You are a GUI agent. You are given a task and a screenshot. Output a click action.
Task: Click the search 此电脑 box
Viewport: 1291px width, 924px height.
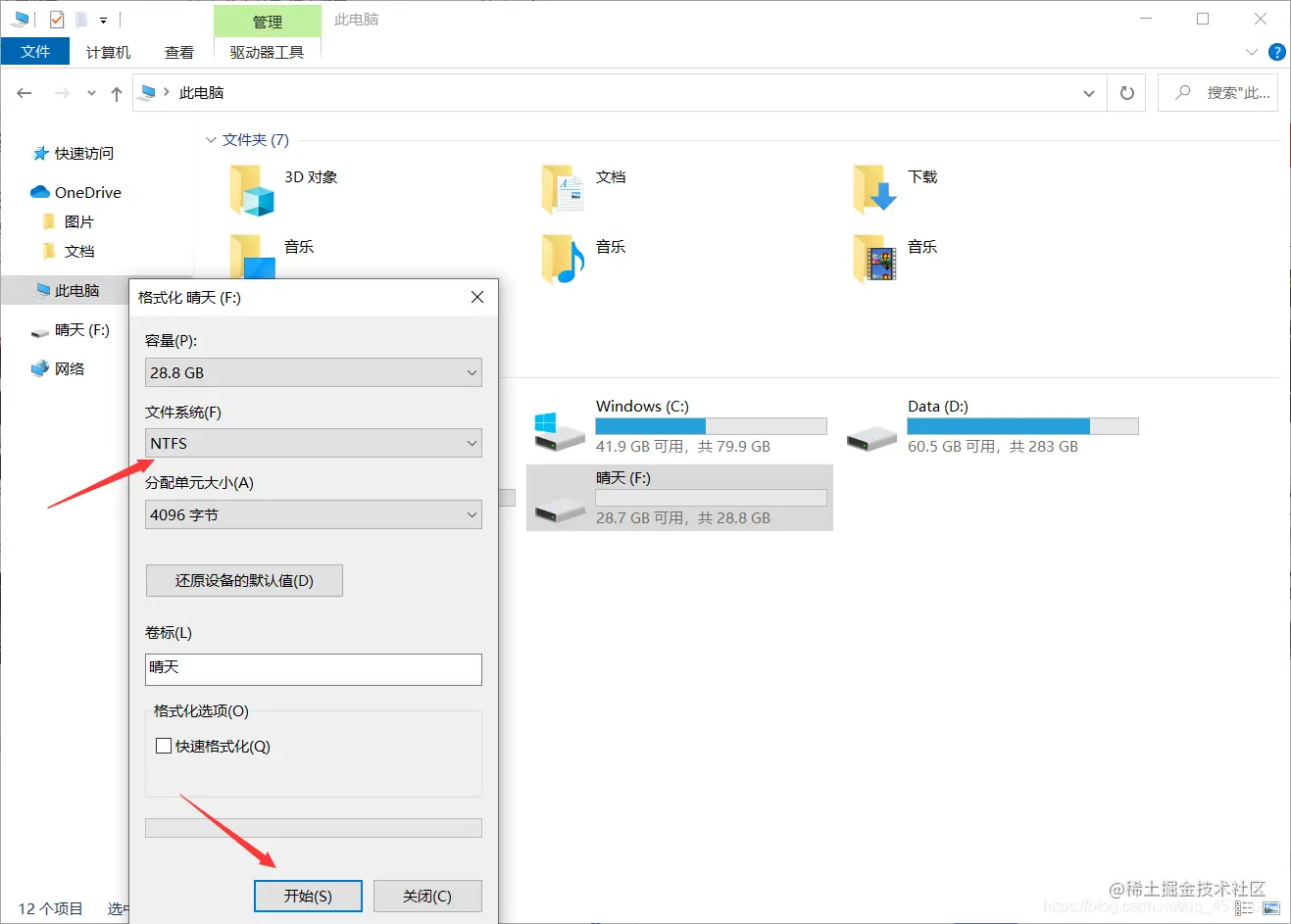click(1217, 93)
